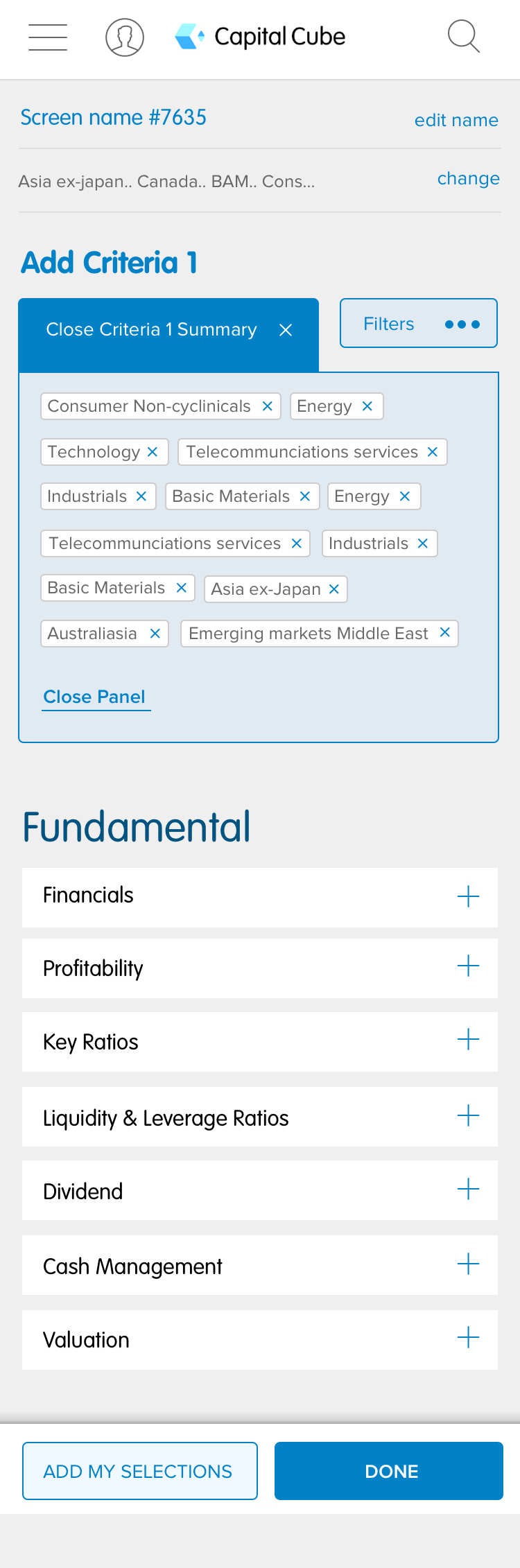Click the Close Panel link

(x=94, y=697)
